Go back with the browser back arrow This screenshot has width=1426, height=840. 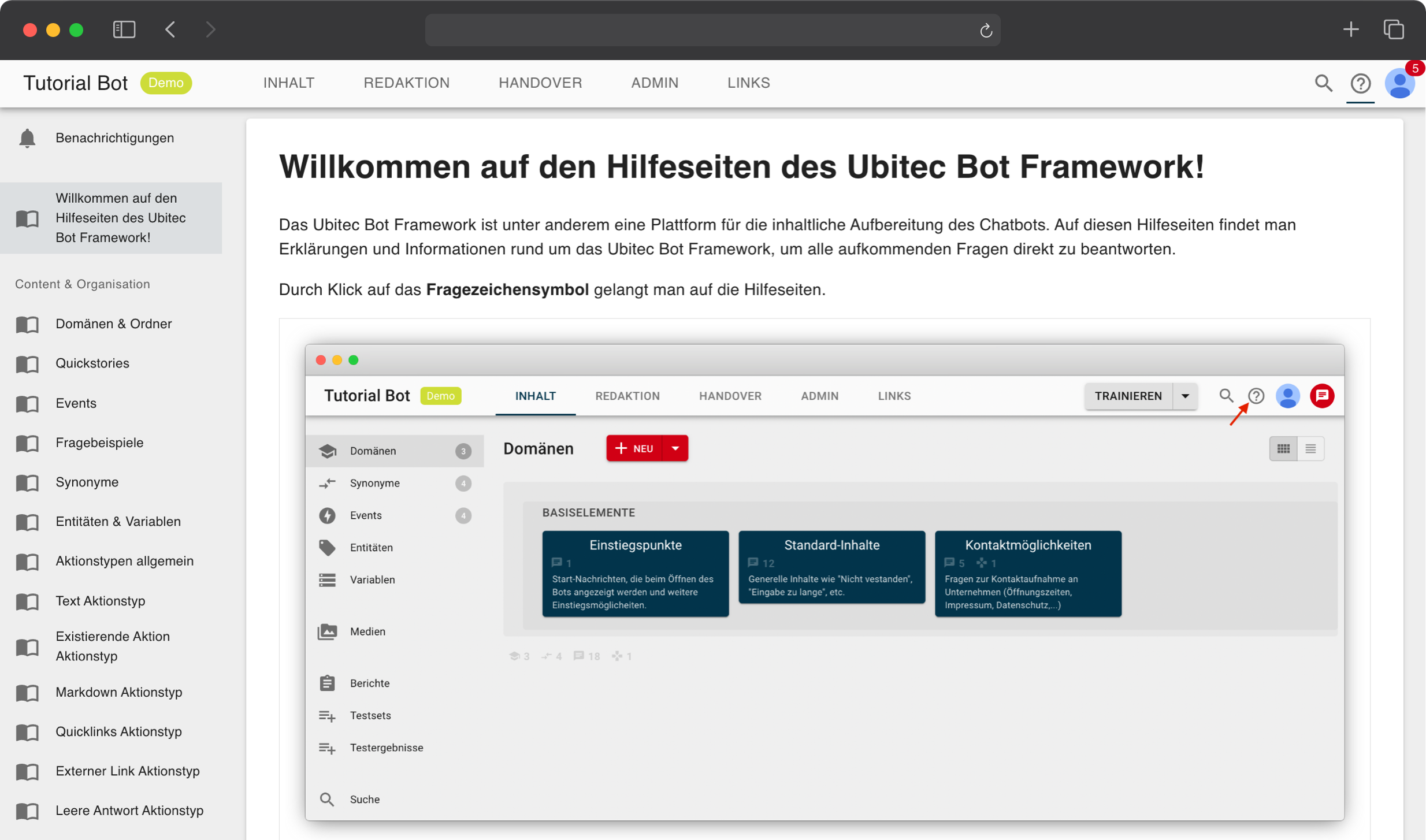[x=170, y=29]
